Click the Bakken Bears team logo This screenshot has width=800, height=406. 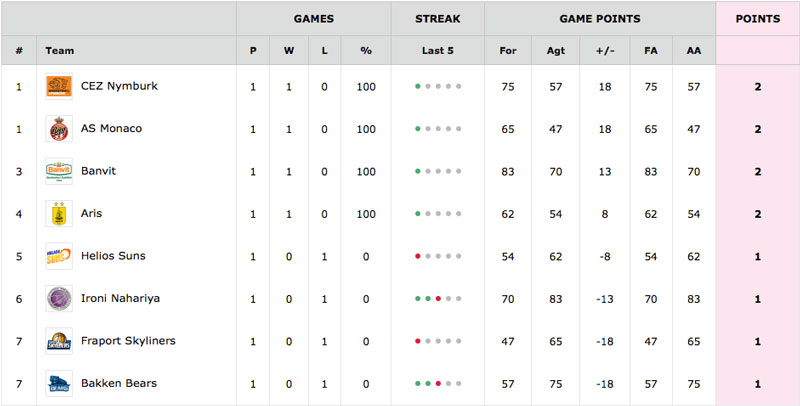pyautogui.click(x=59, y=383)
